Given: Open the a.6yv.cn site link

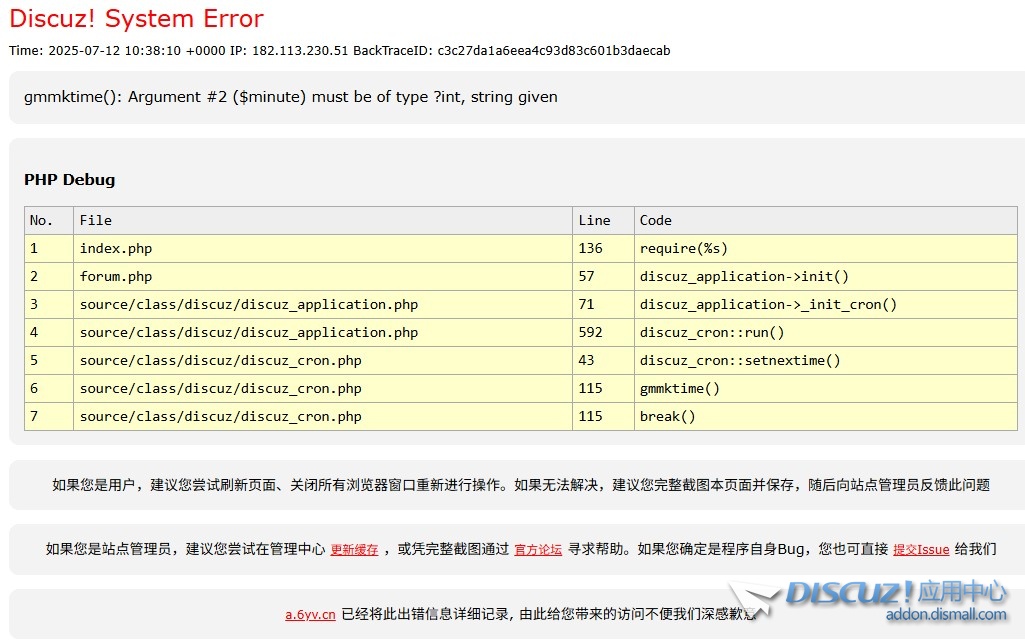Looking at the screenshot, I should pyautogui.click(x=310, y=615).
